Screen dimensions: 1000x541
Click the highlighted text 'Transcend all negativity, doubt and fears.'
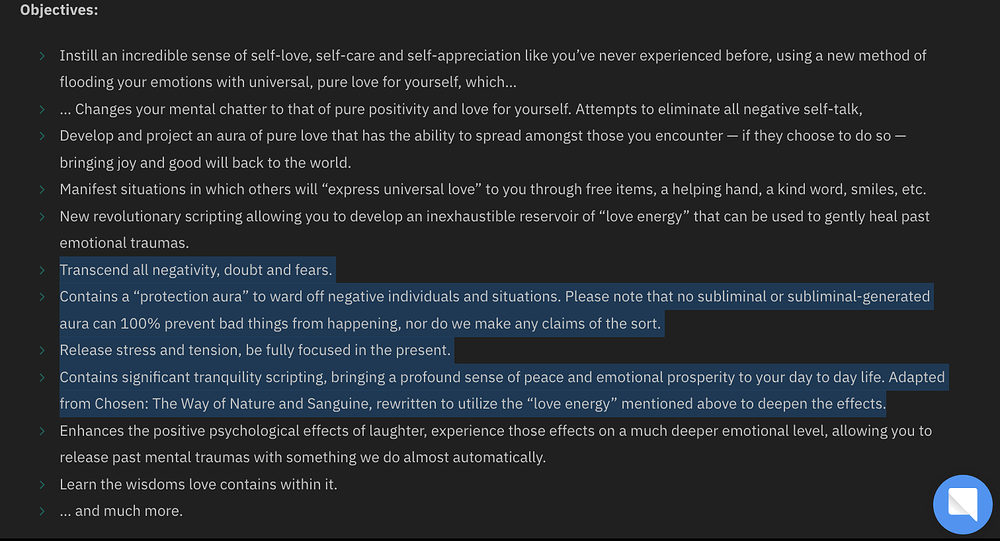196,270
